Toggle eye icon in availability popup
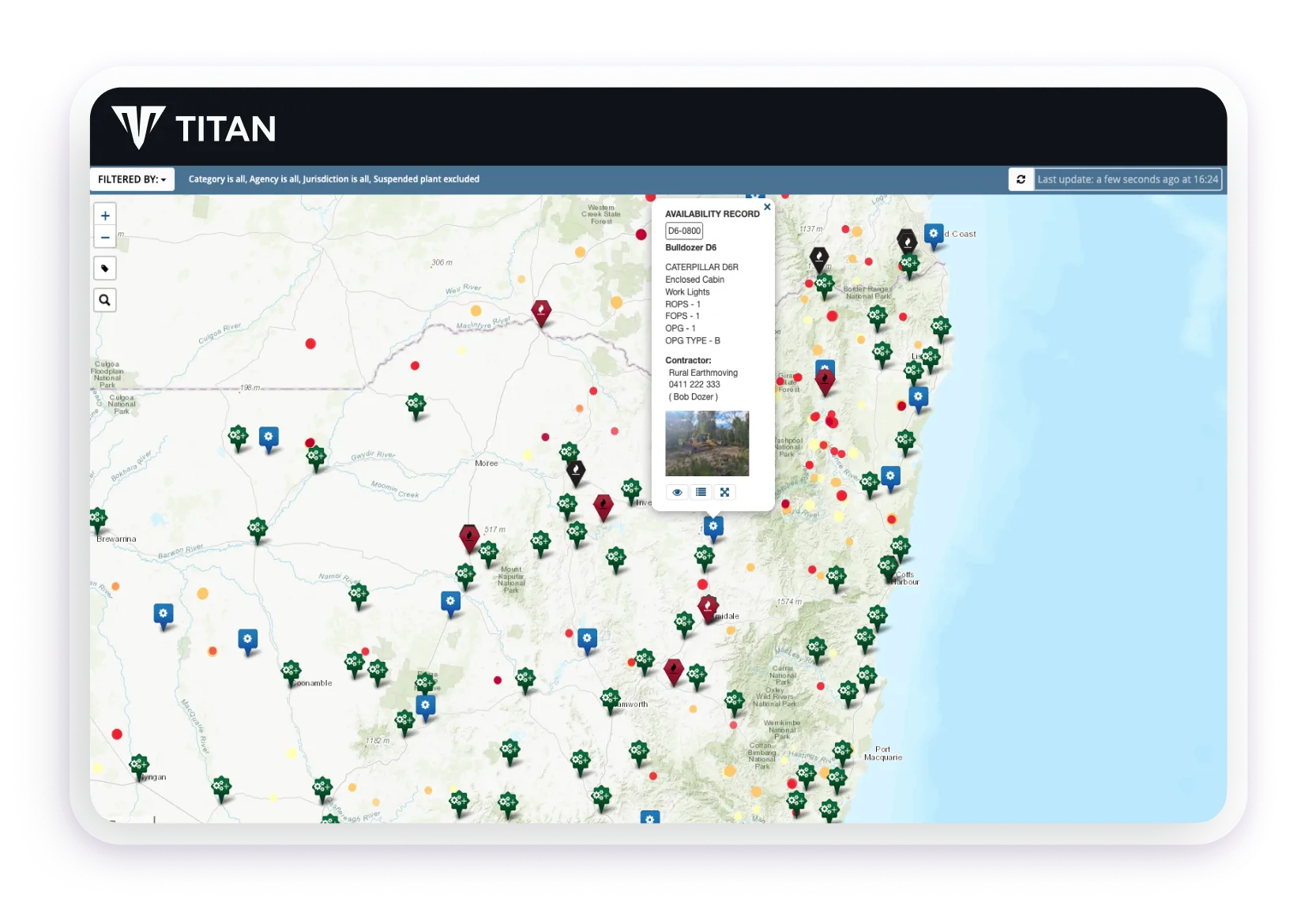1316x913 pixels. coord(677,492)
